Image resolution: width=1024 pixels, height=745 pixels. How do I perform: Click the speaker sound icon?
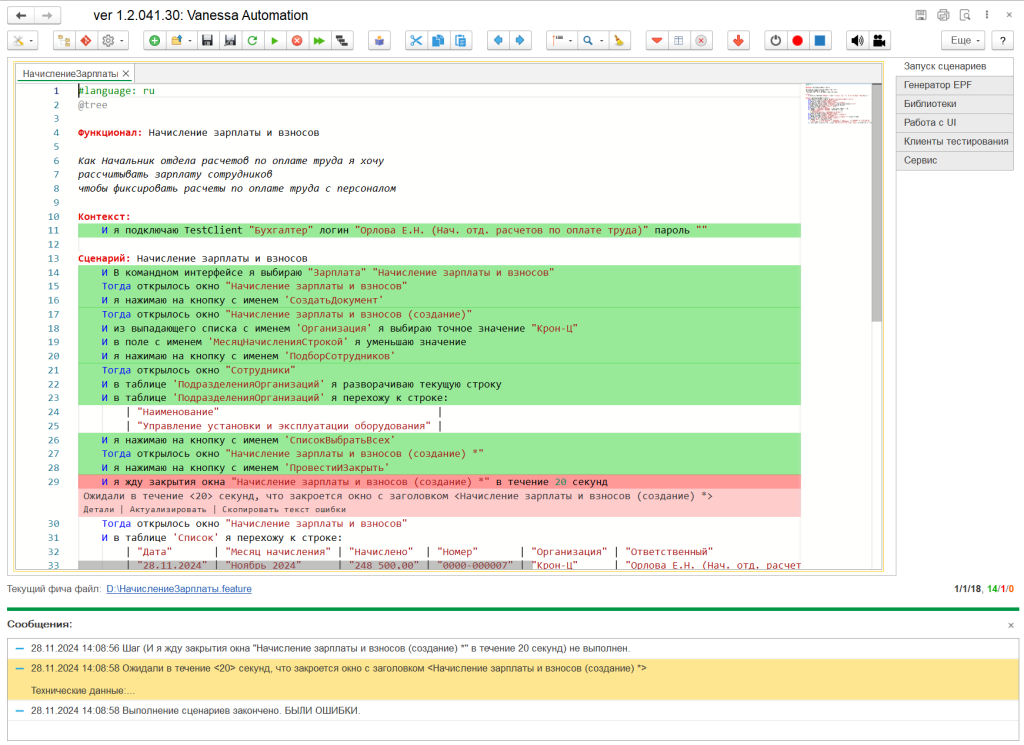[856, 41]
